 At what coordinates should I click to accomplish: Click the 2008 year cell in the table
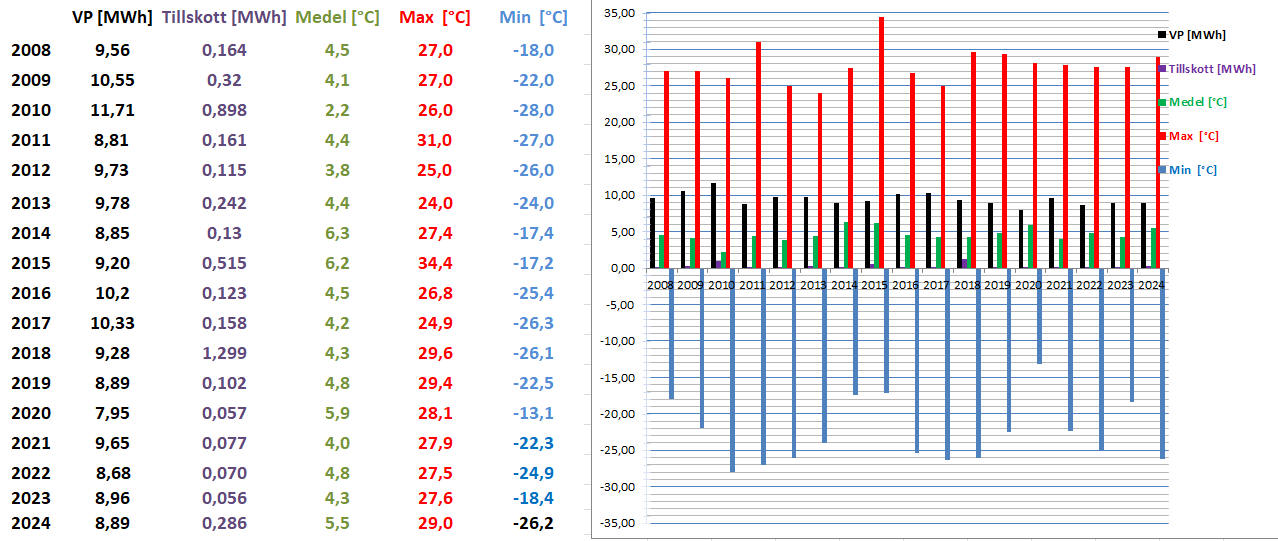(30, 50)
